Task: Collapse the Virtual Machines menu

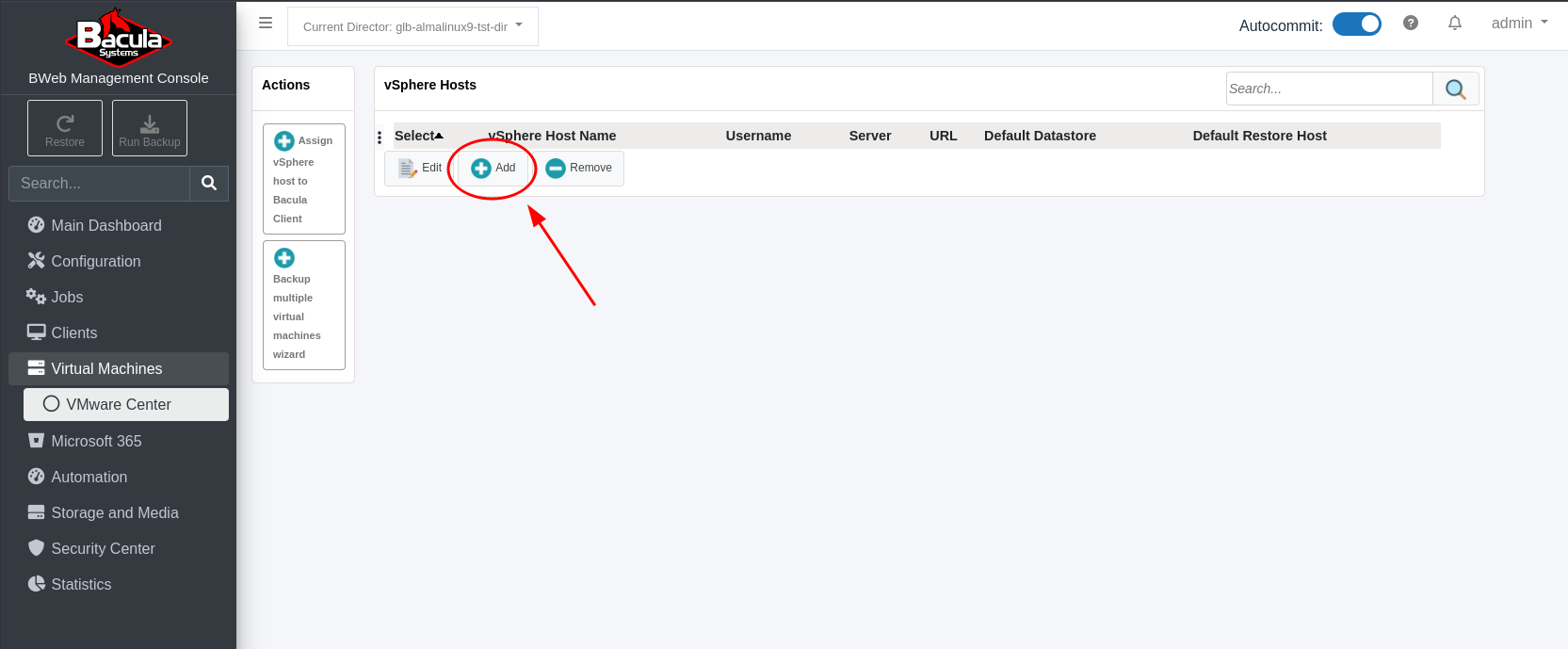Action: (x=119, y=368)
